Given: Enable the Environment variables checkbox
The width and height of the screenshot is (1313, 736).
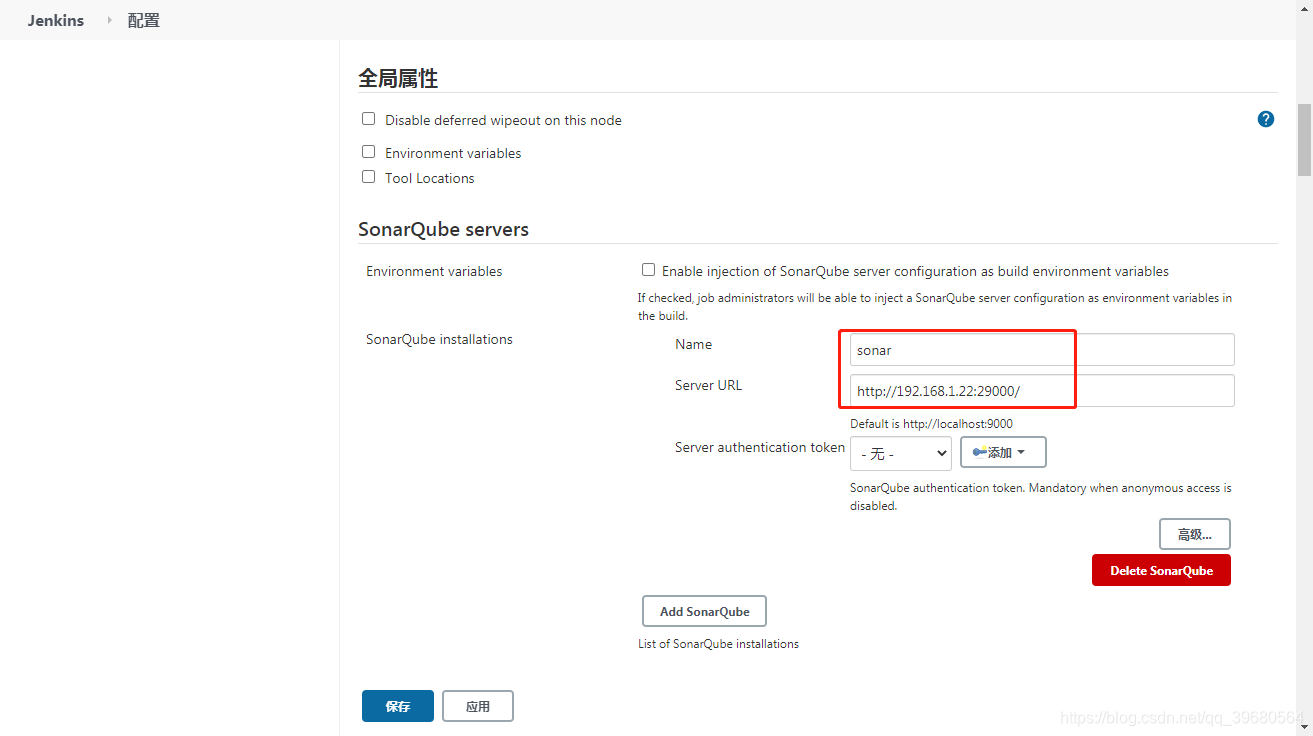Looking at the screenshot, I should (368, 152).
